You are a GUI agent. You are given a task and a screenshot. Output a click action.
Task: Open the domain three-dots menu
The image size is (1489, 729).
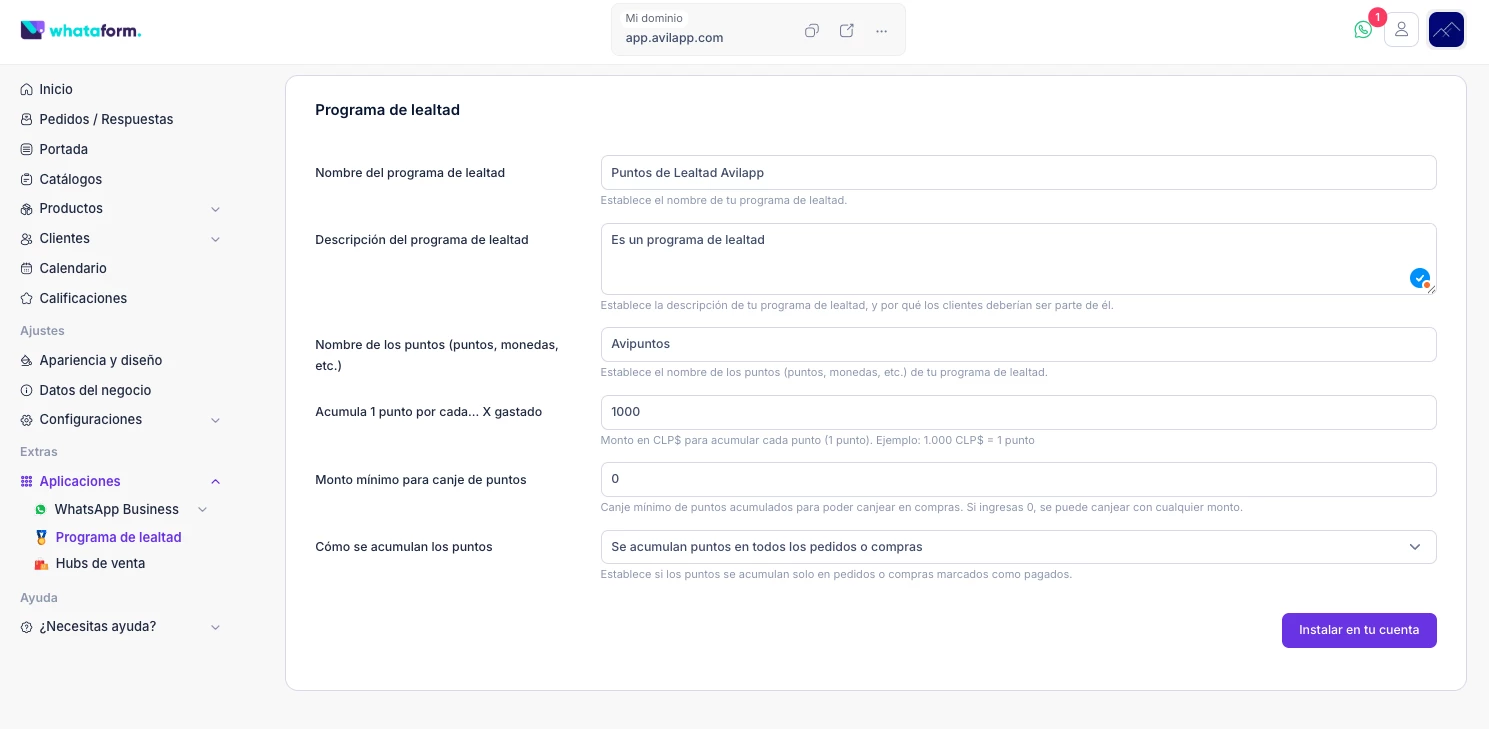coord(881,31)
